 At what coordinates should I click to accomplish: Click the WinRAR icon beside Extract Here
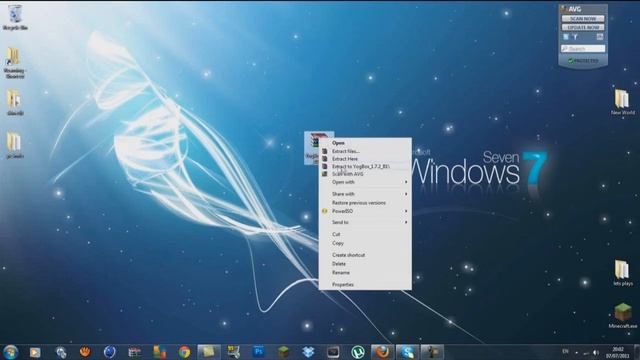tap(324, 159)
